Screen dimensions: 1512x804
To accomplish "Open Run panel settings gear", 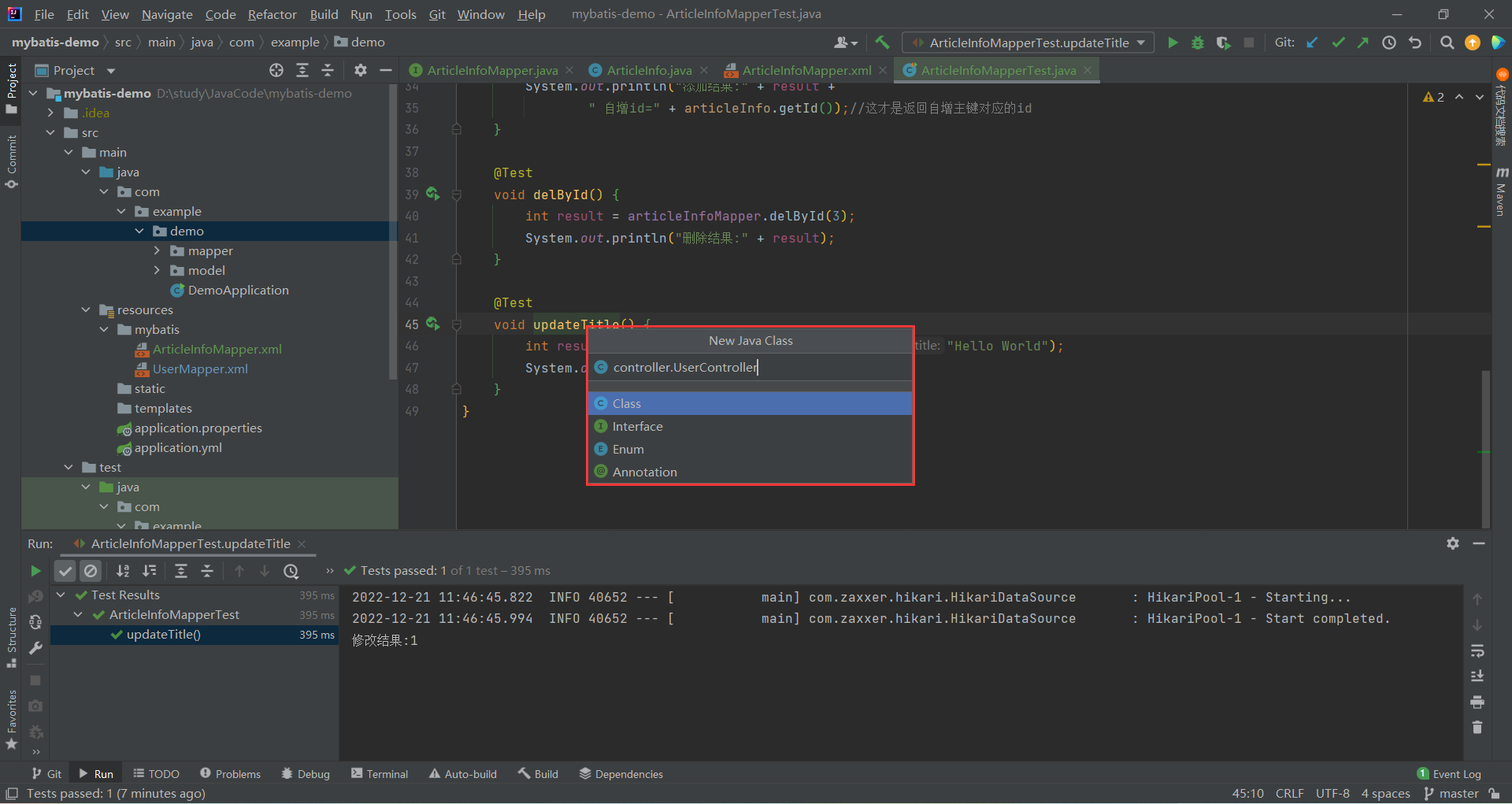I will [x=1453, y=543].
